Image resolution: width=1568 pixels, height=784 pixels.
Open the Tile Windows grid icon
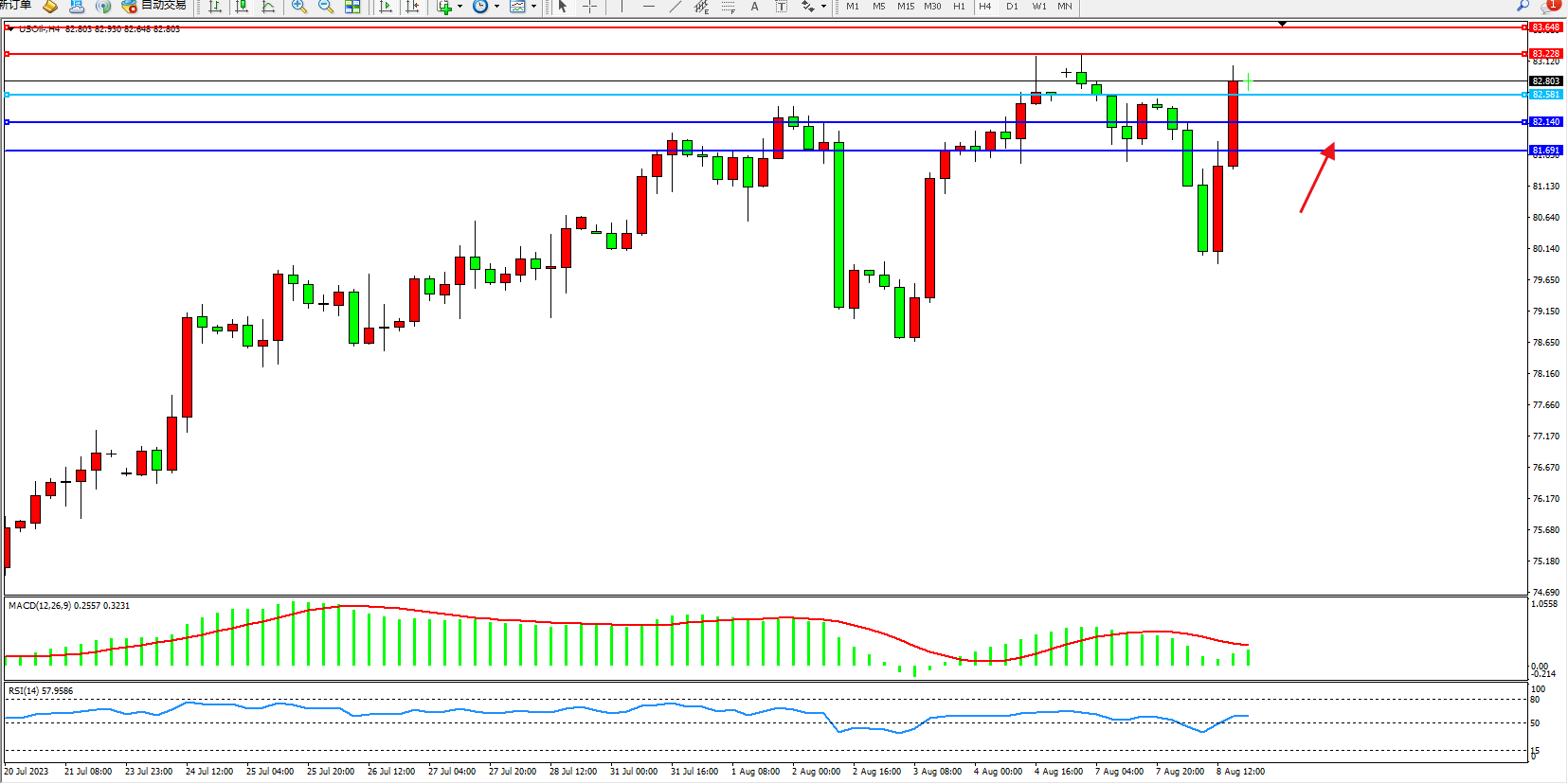click(x=352, y=7)
